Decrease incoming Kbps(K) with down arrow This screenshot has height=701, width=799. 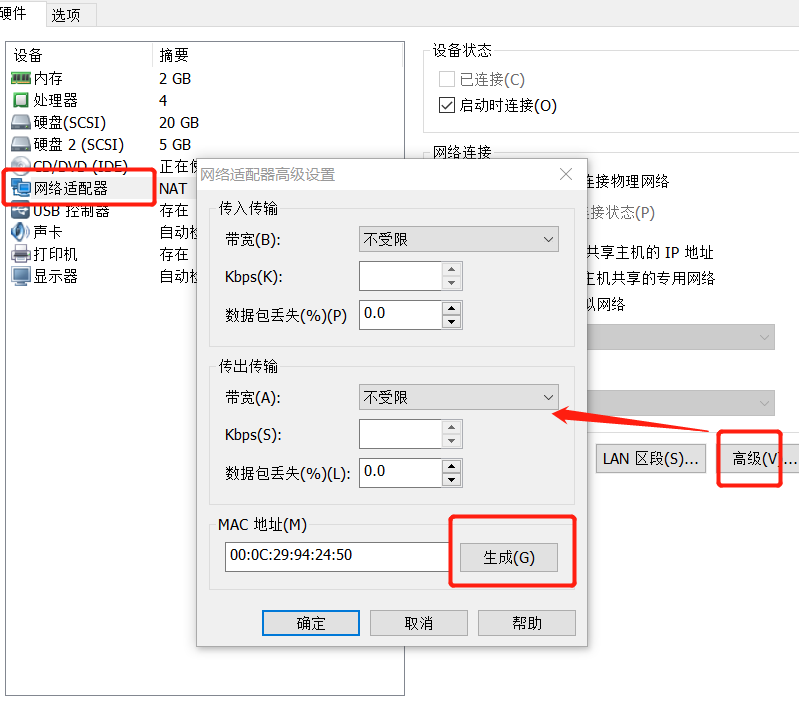(x=451, y=283)
